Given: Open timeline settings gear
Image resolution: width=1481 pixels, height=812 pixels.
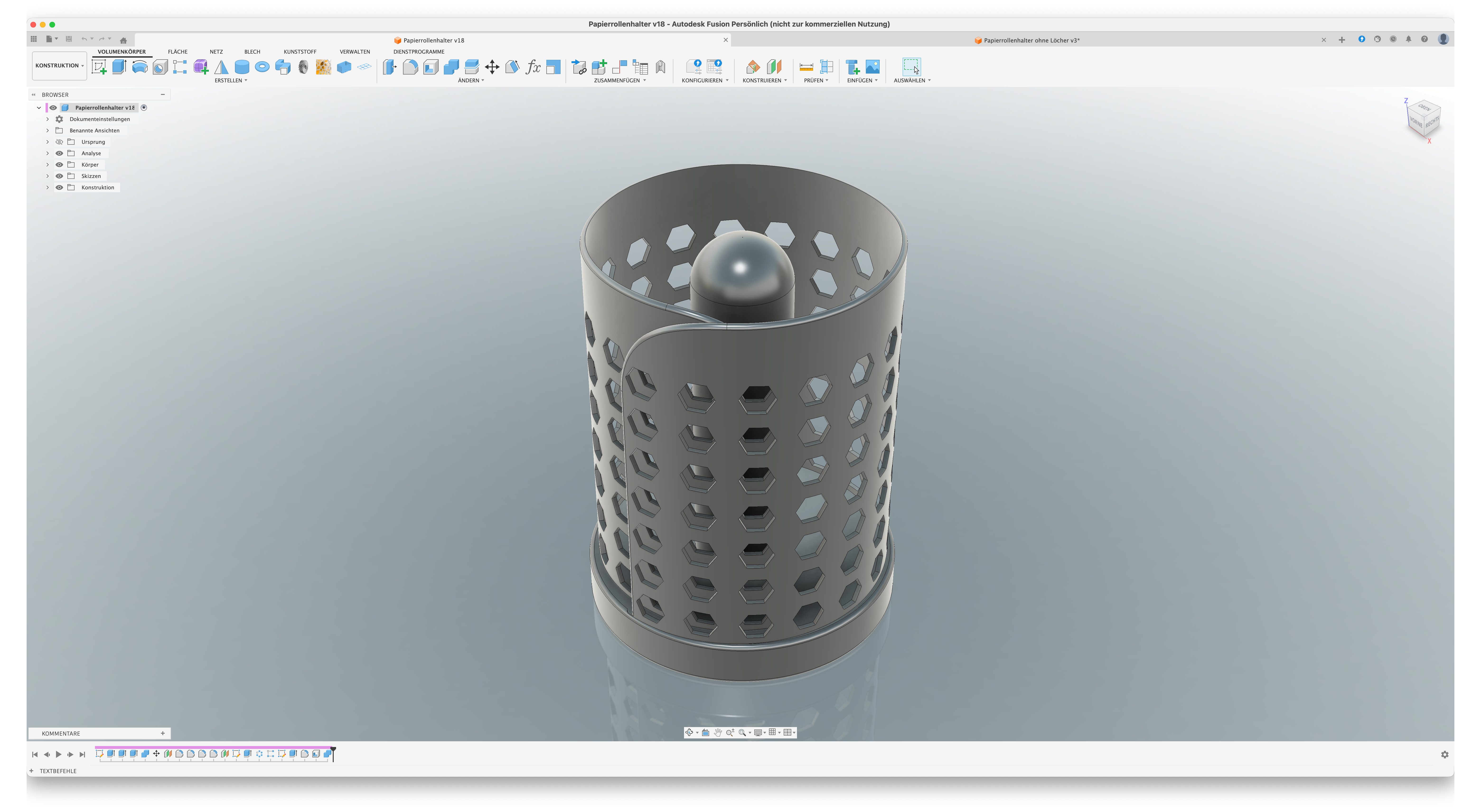Looking at the screenshot, I should click(x=1445, y=755).
